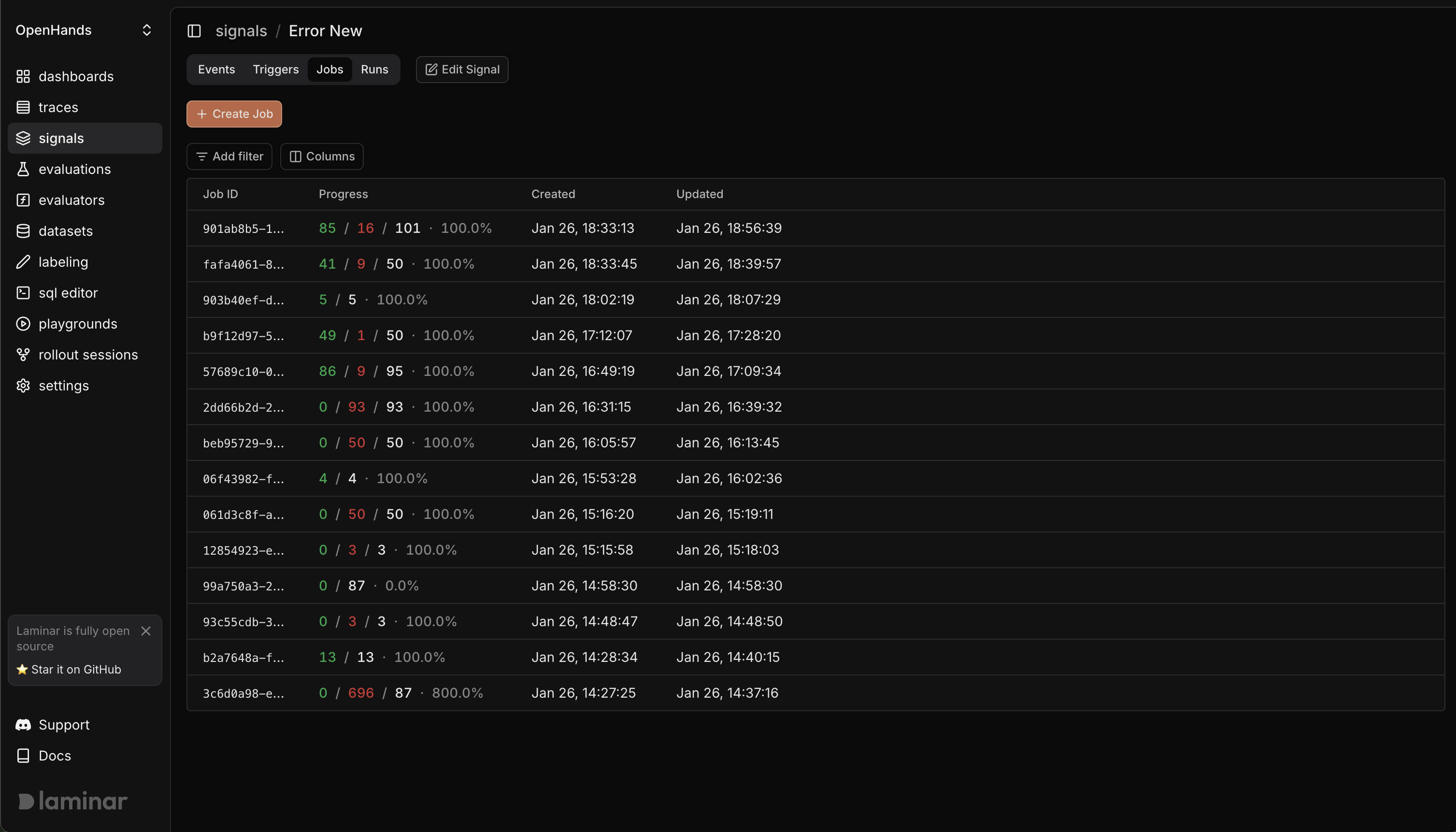Open the rollout sessions branch icon
The height and width of the screenshot is (832, 1456).
23,355
